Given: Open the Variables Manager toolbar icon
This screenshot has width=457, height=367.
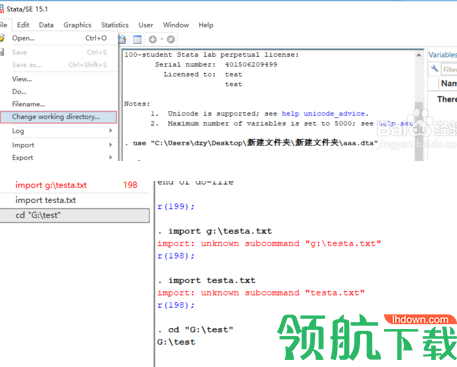Looking at the screenshot, I should point(137,39).
